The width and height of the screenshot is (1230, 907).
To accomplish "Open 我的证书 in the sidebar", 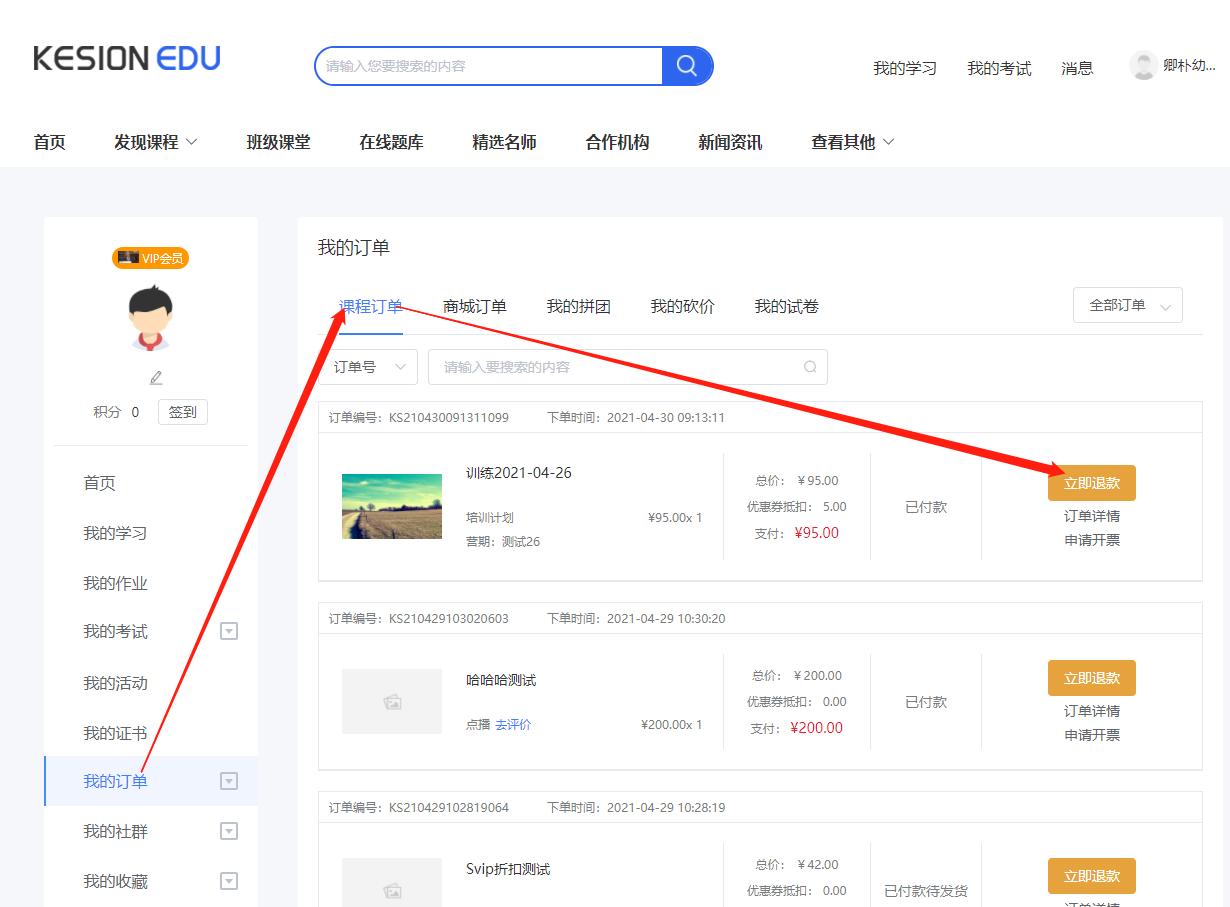I will pos(115,733).
